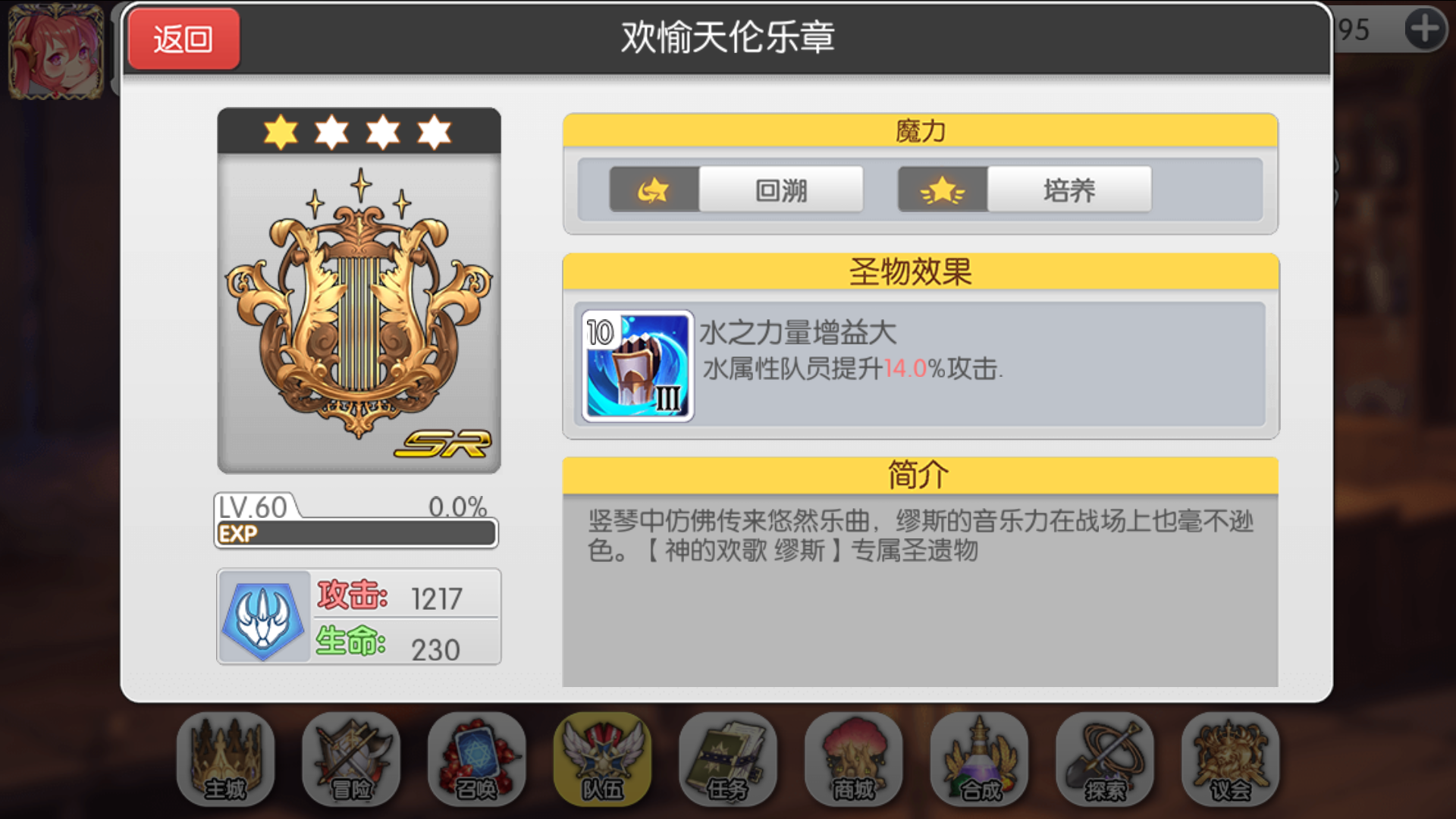
Task: Click the red 返回 back button
Action: pos(184,39)
